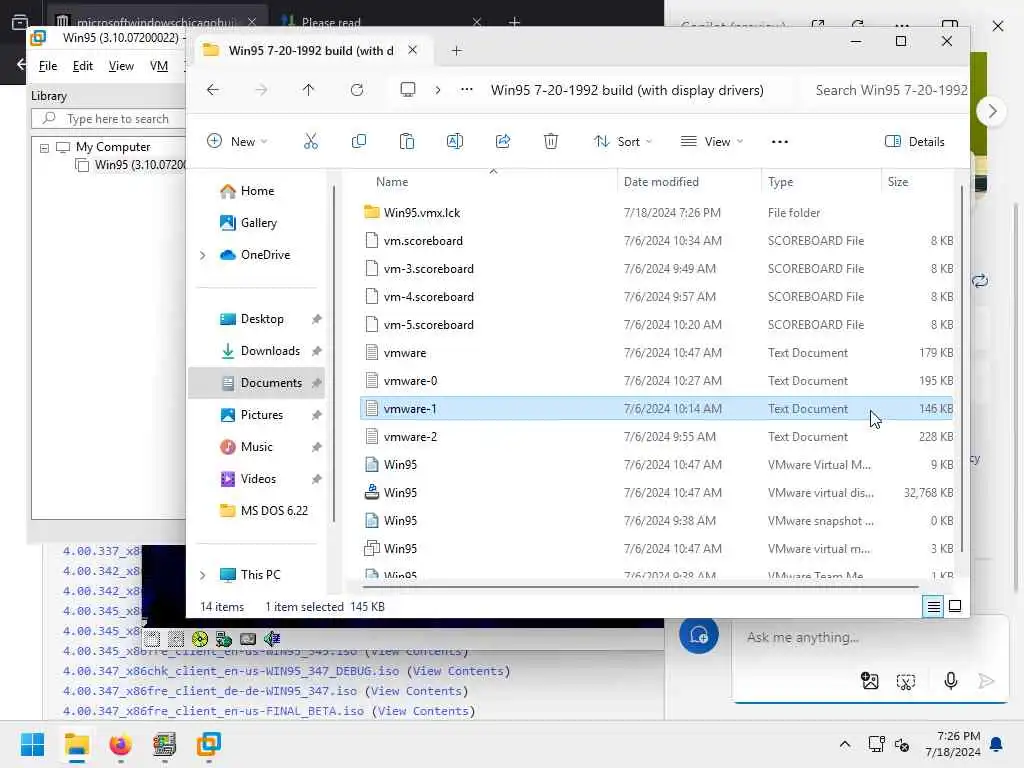The image size is (1024, 768).
Task: Open Firefox from the taskbar
Action: coord(121,744)
